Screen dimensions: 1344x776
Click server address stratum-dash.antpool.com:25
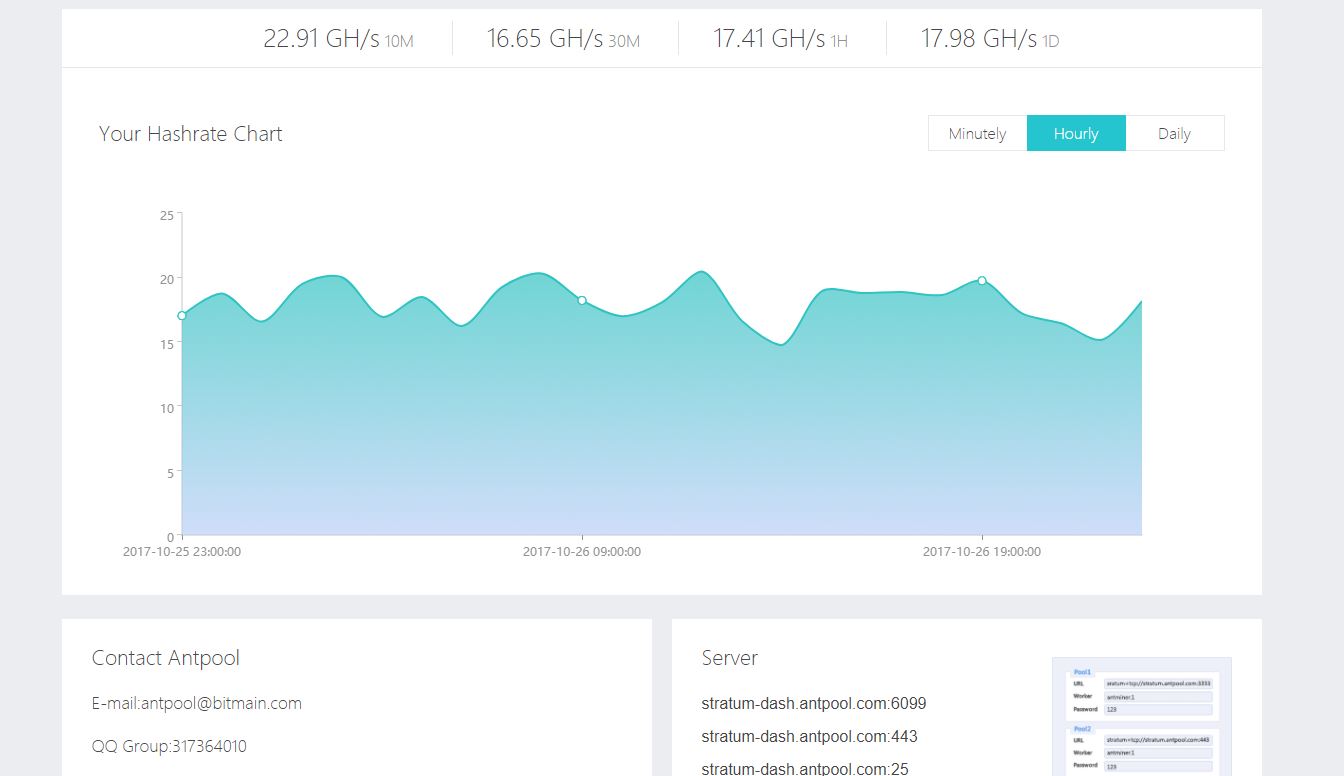(805, 768)
